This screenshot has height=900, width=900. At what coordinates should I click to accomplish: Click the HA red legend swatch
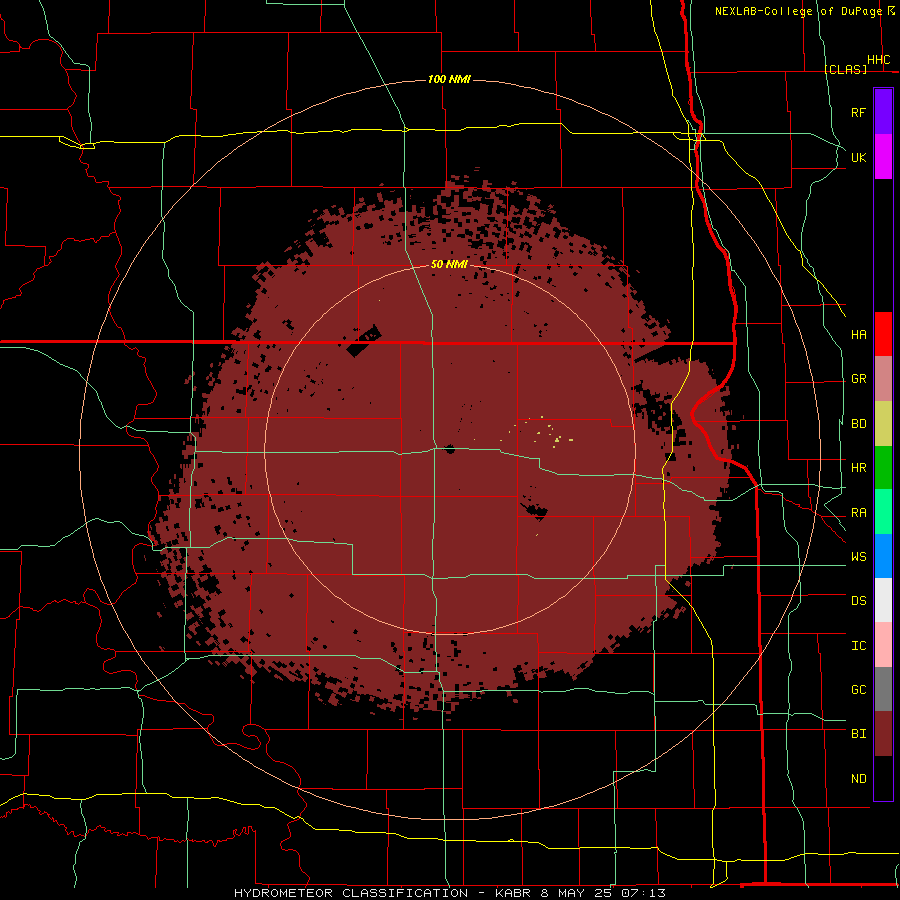coord(883,334)
